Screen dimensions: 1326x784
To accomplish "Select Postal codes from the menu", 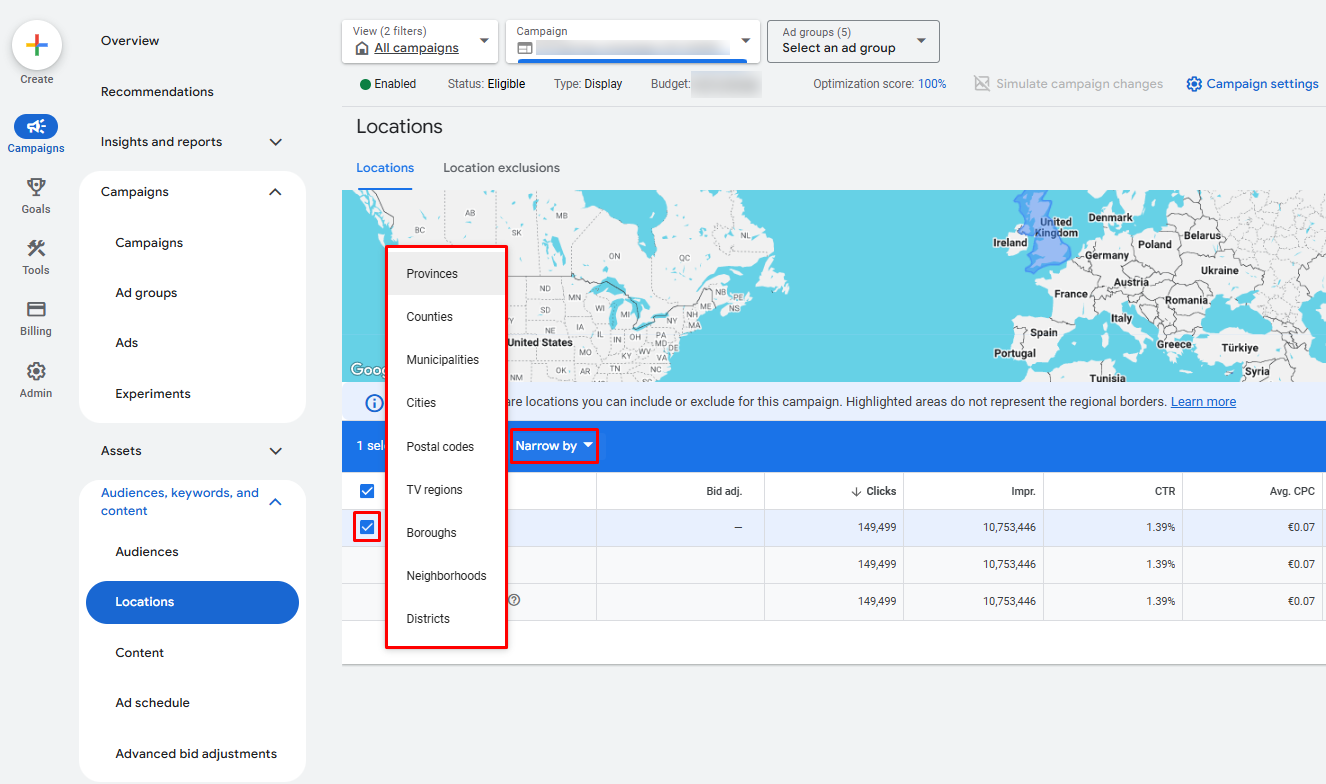I will point(446,447).
